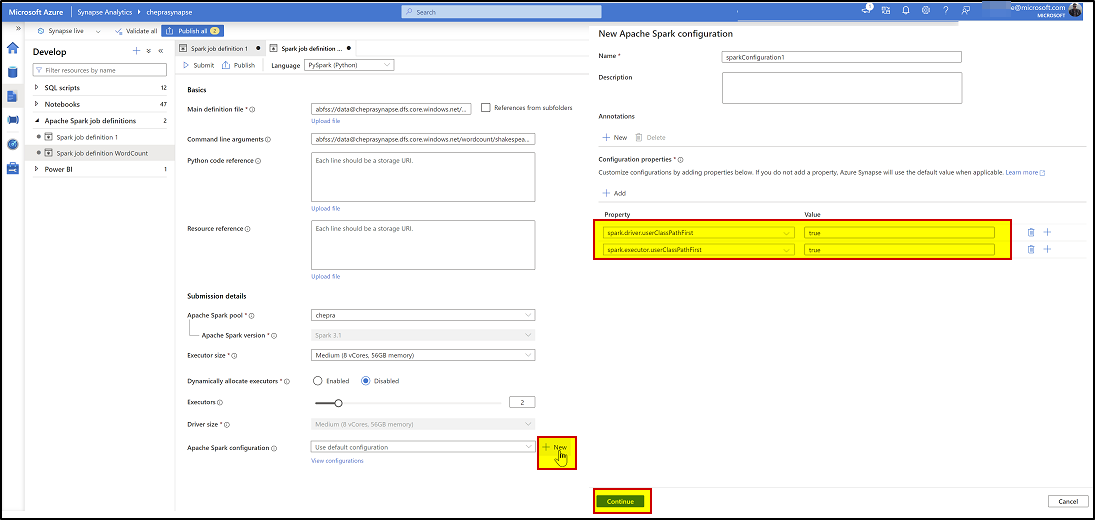Click the configuration Name field

click(x=842, y=57)
